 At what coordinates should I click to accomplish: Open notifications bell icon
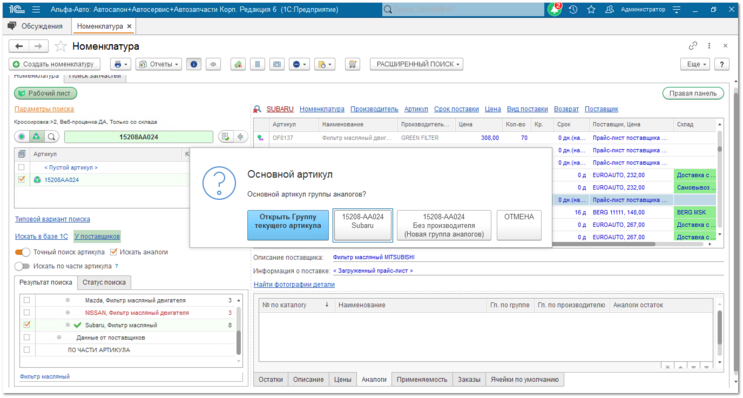554,9
